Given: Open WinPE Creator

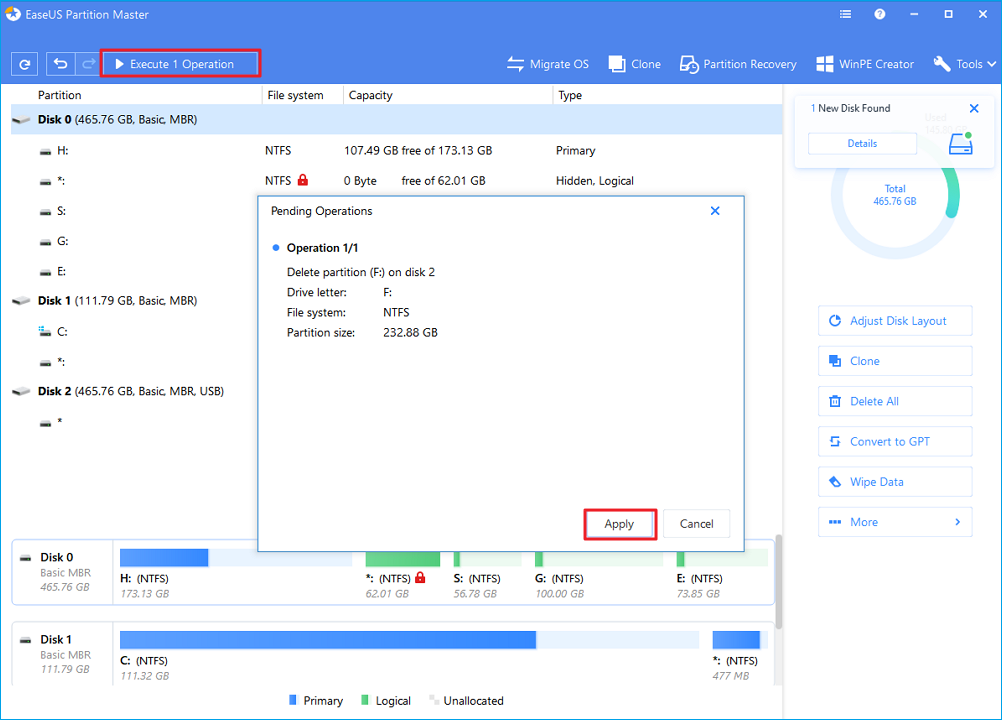Looking at the screenshot, I should [x=865, y=64].
